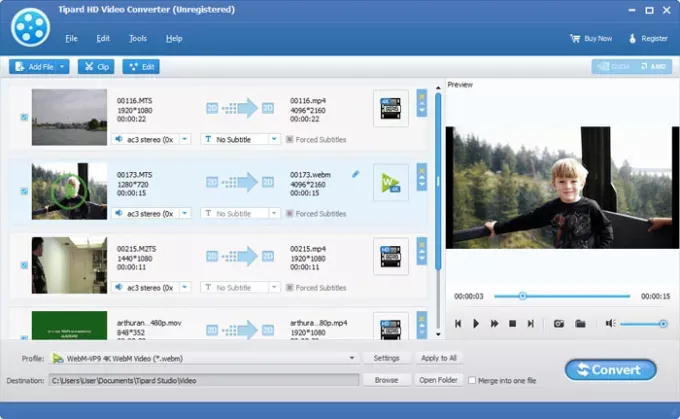680x419 pixels.
Task: Select the 00173.MTS video thumbnail
Action: click(69, 191)
